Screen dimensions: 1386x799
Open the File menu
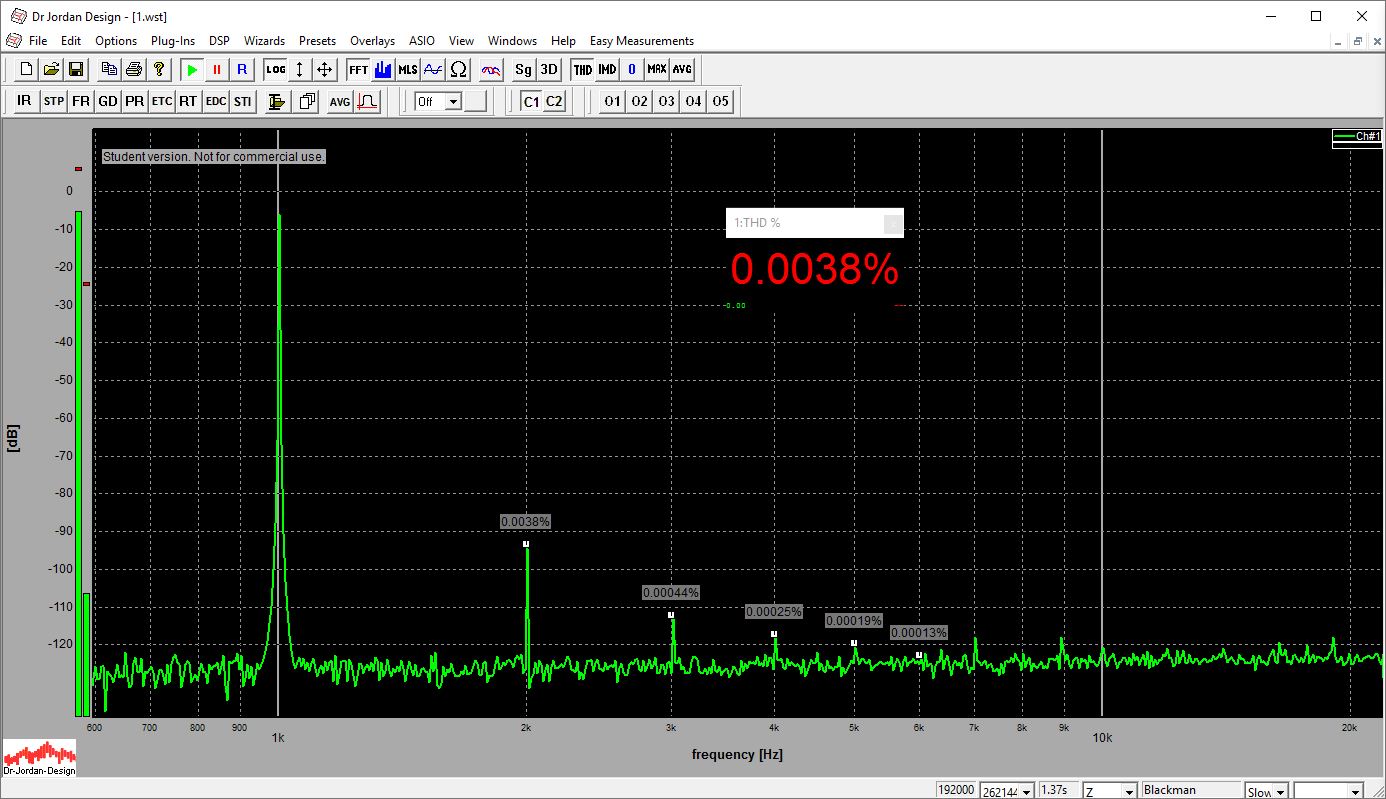point(38,41)
